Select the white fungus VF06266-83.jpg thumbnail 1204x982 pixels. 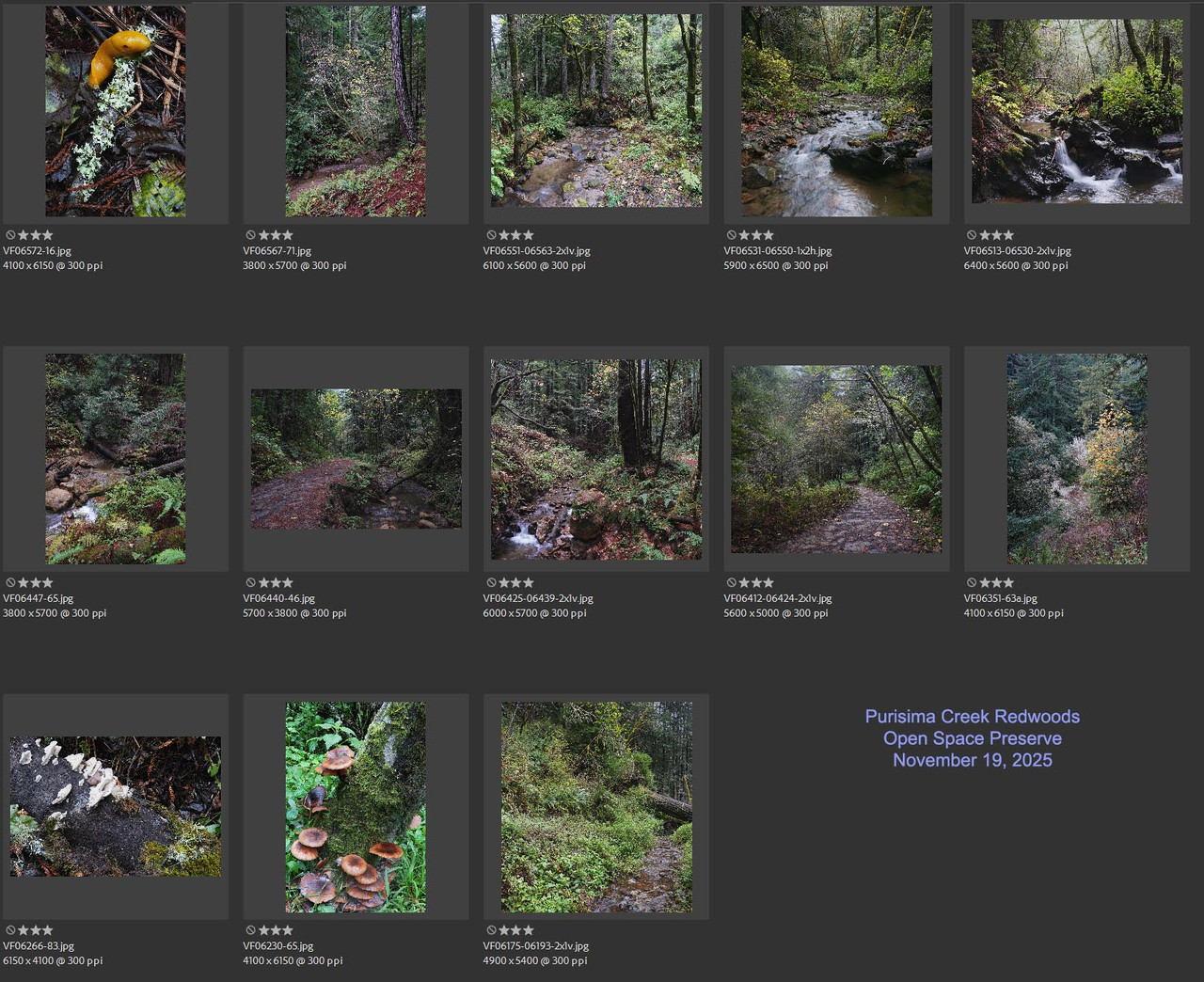pyautogui.click(x=116, y=807)
